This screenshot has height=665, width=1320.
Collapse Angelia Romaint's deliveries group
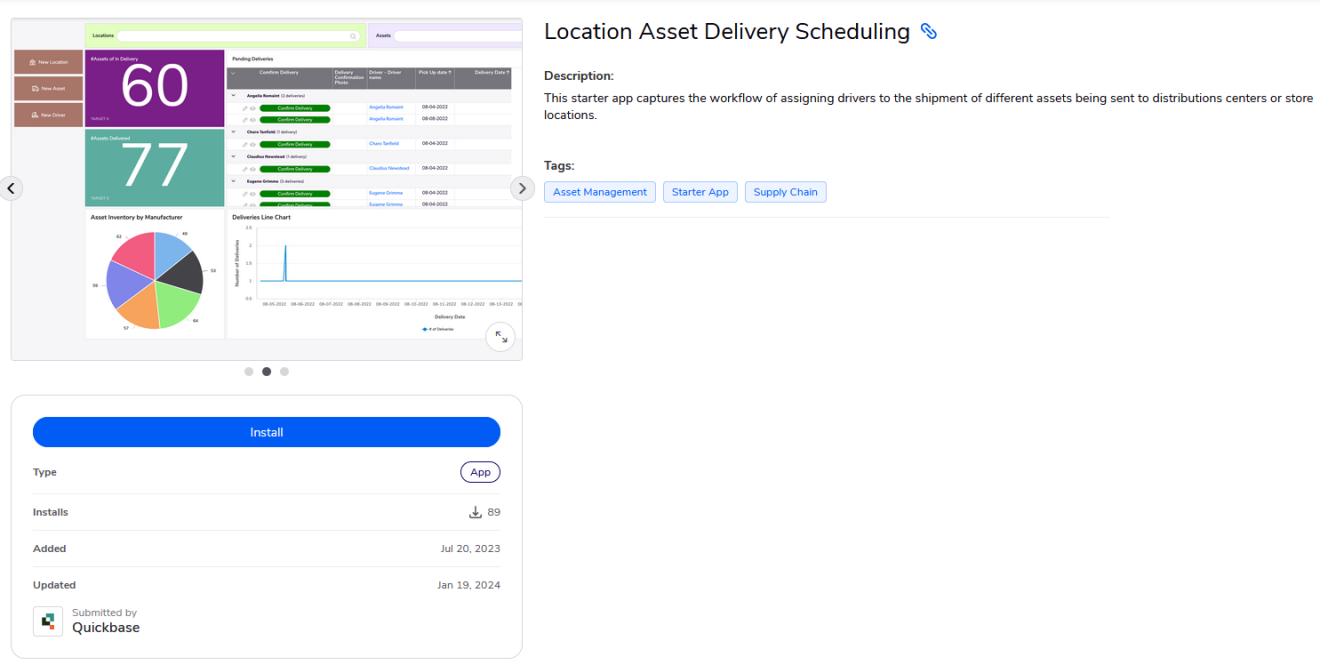(233, 95)
